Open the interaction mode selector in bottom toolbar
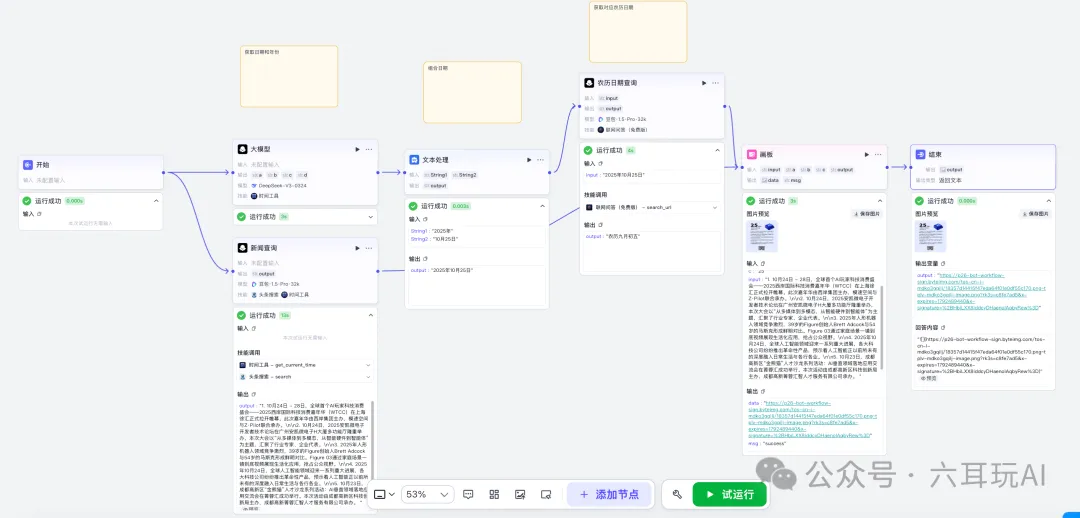Image resolution: width=1080 pixels, height=518 pixels. pos(384,494)
